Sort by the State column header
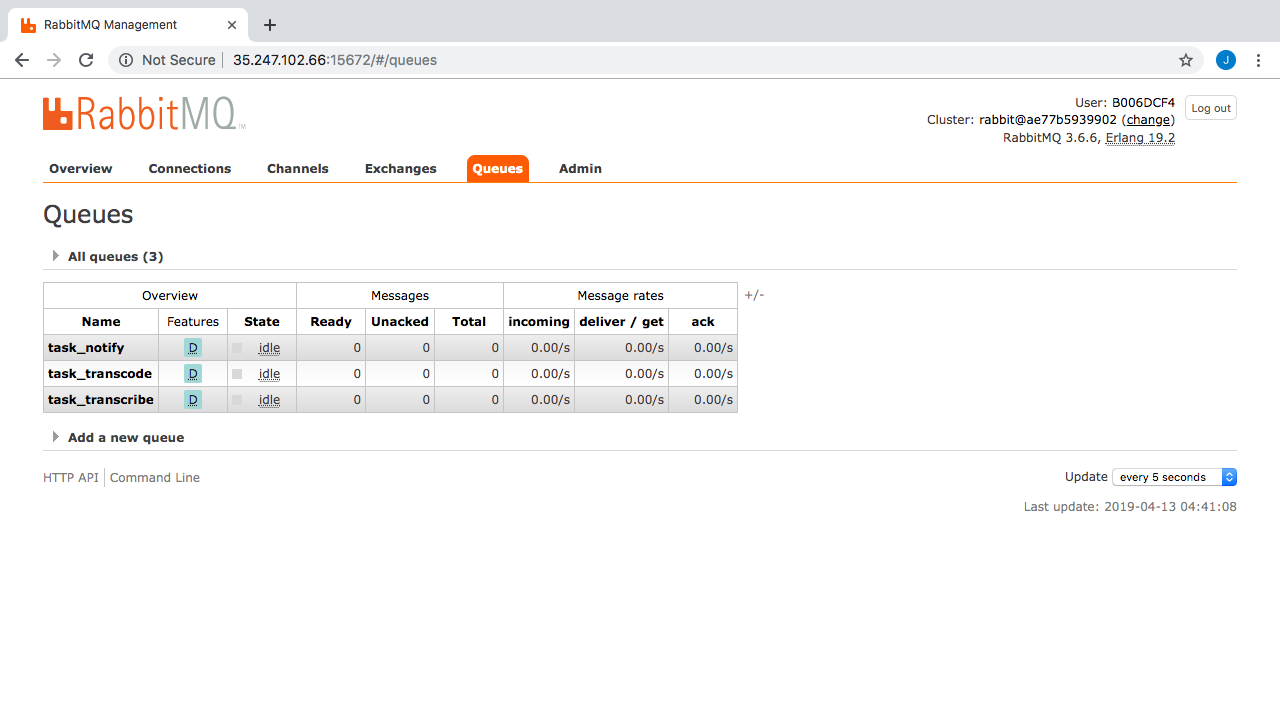This screenshot has width=1280, height=720. point(262,322)
